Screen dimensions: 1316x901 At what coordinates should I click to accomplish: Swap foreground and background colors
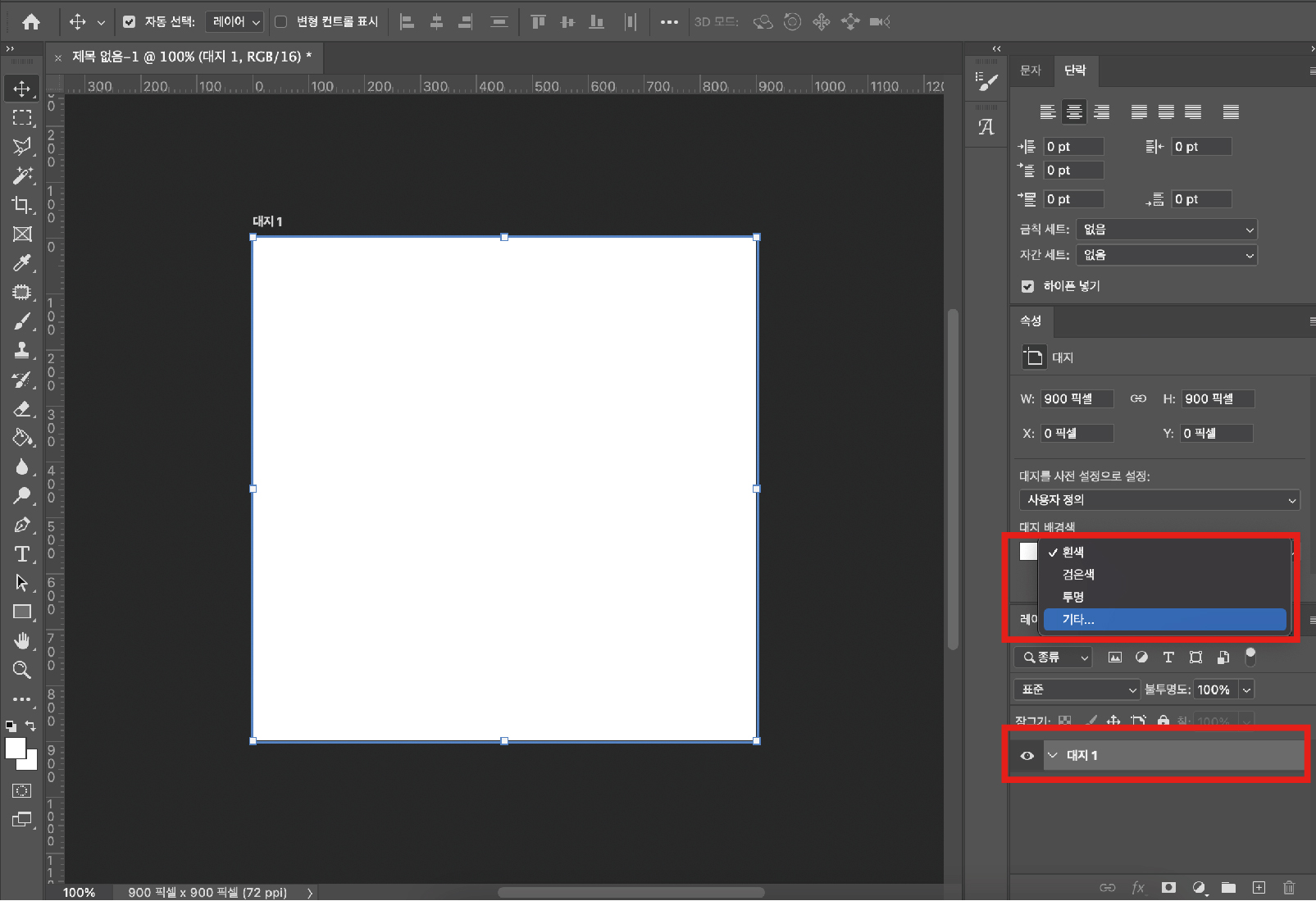30,726
